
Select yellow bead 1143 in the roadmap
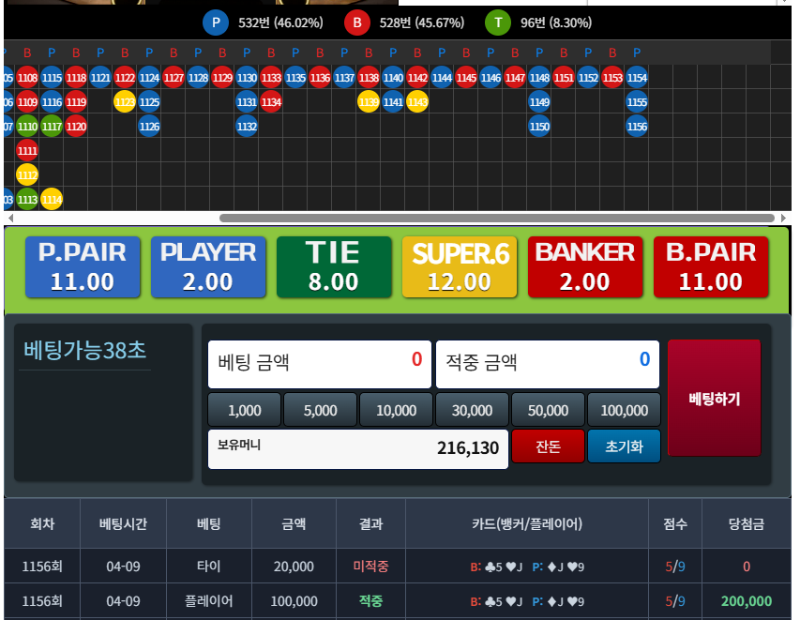[417, 102]
